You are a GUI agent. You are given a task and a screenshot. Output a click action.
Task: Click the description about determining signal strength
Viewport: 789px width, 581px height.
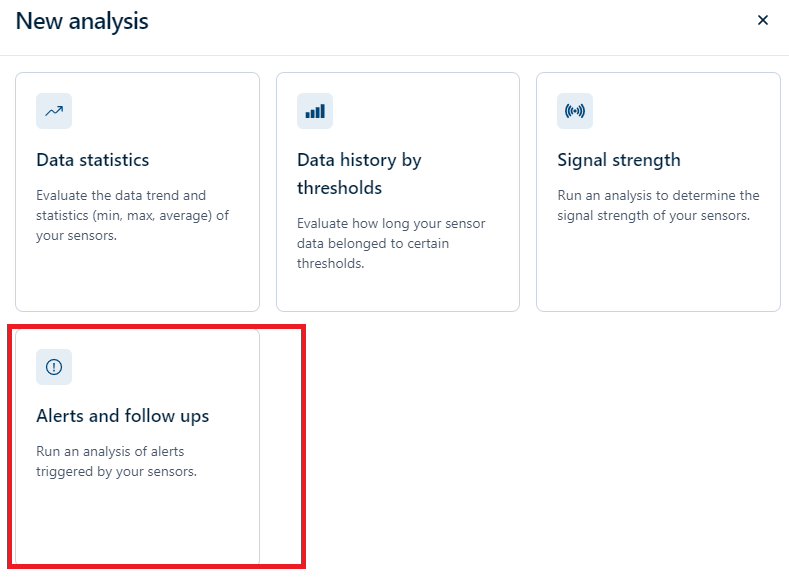point(658,205)
